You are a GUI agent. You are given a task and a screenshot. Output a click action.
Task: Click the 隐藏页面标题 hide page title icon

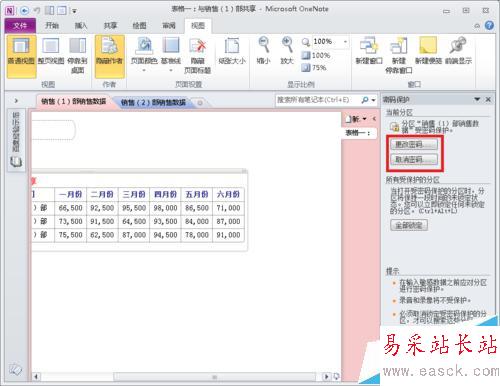click(197, 56)
